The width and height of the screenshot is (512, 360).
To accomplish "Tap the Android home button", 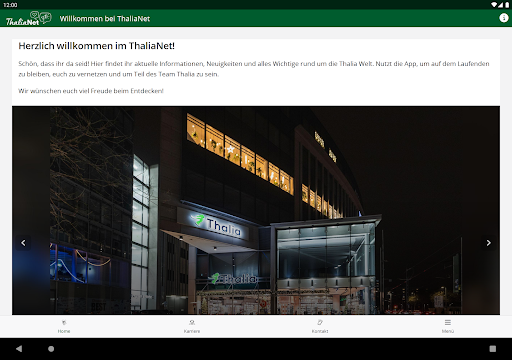I will (x=51, y=349).
